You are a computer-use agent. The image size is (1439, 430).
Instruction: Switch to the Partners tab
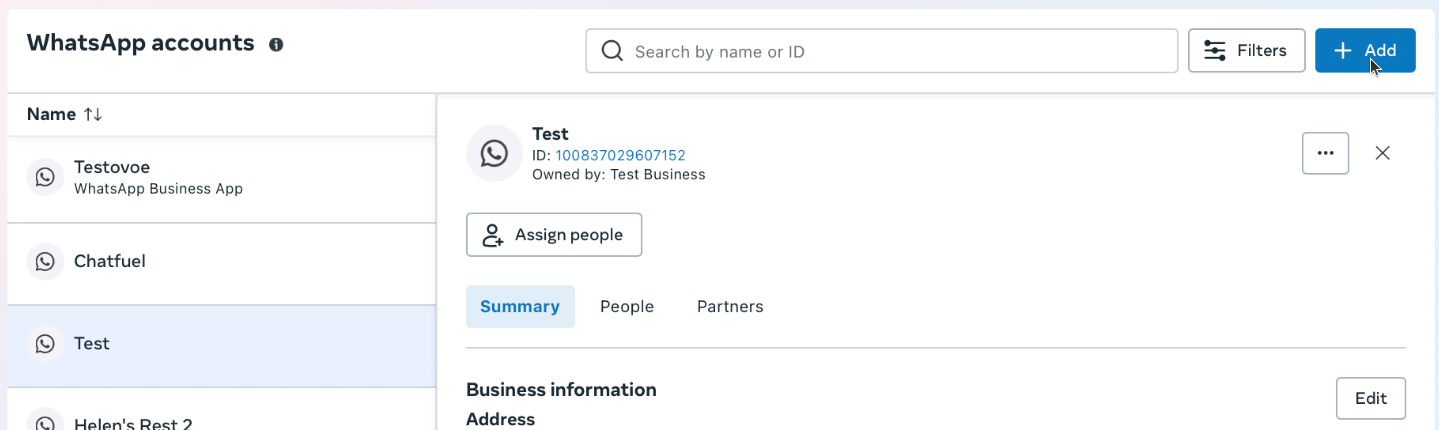[x=730, y=307]
